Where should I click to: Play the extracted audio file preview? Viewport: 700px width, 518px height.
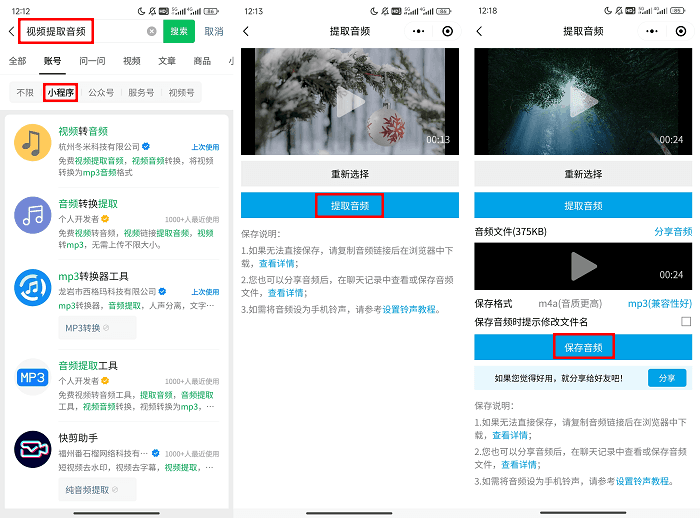[583, 267]
